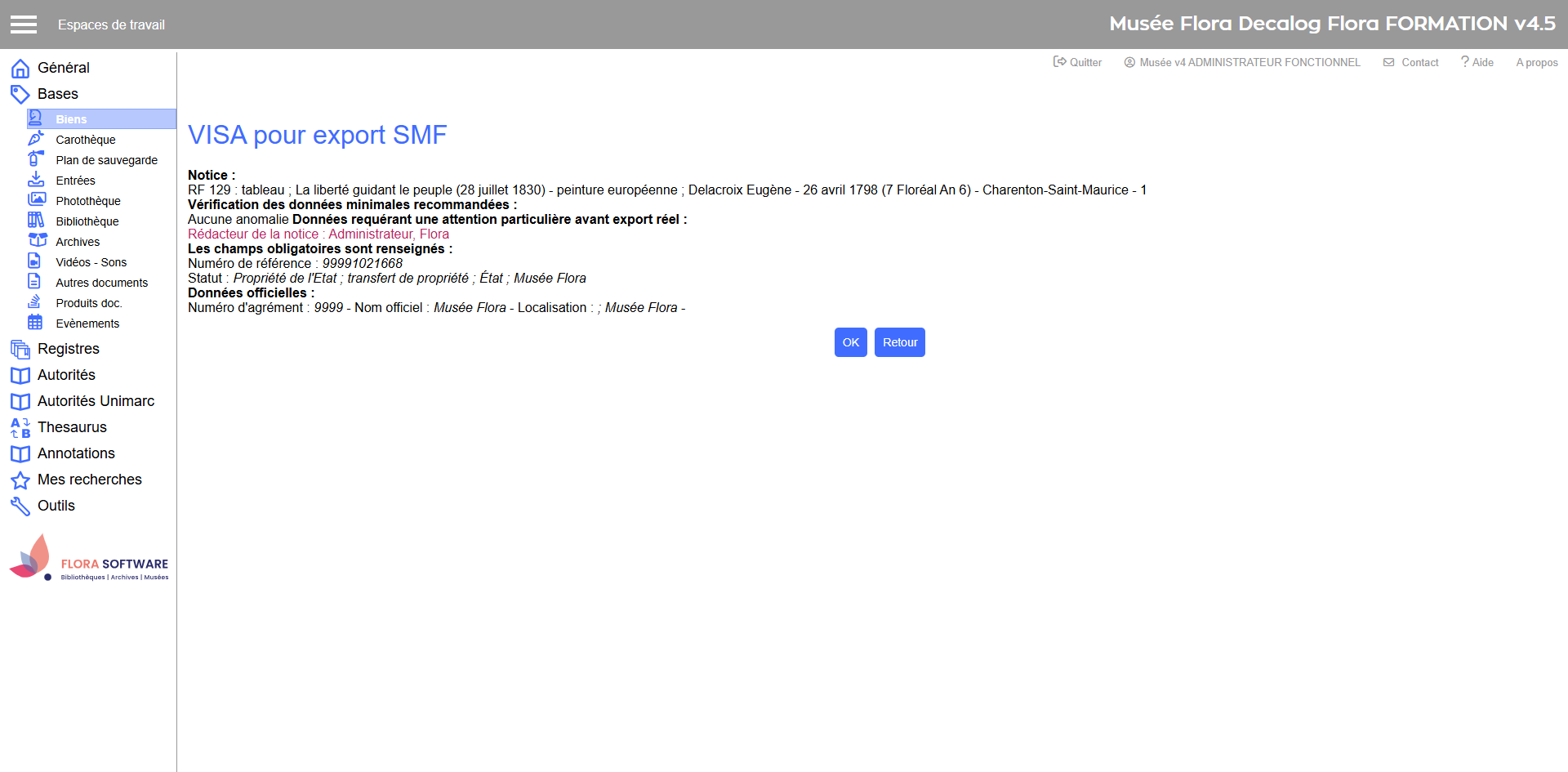Click the Flora Software logo

[x=88, y=559]
